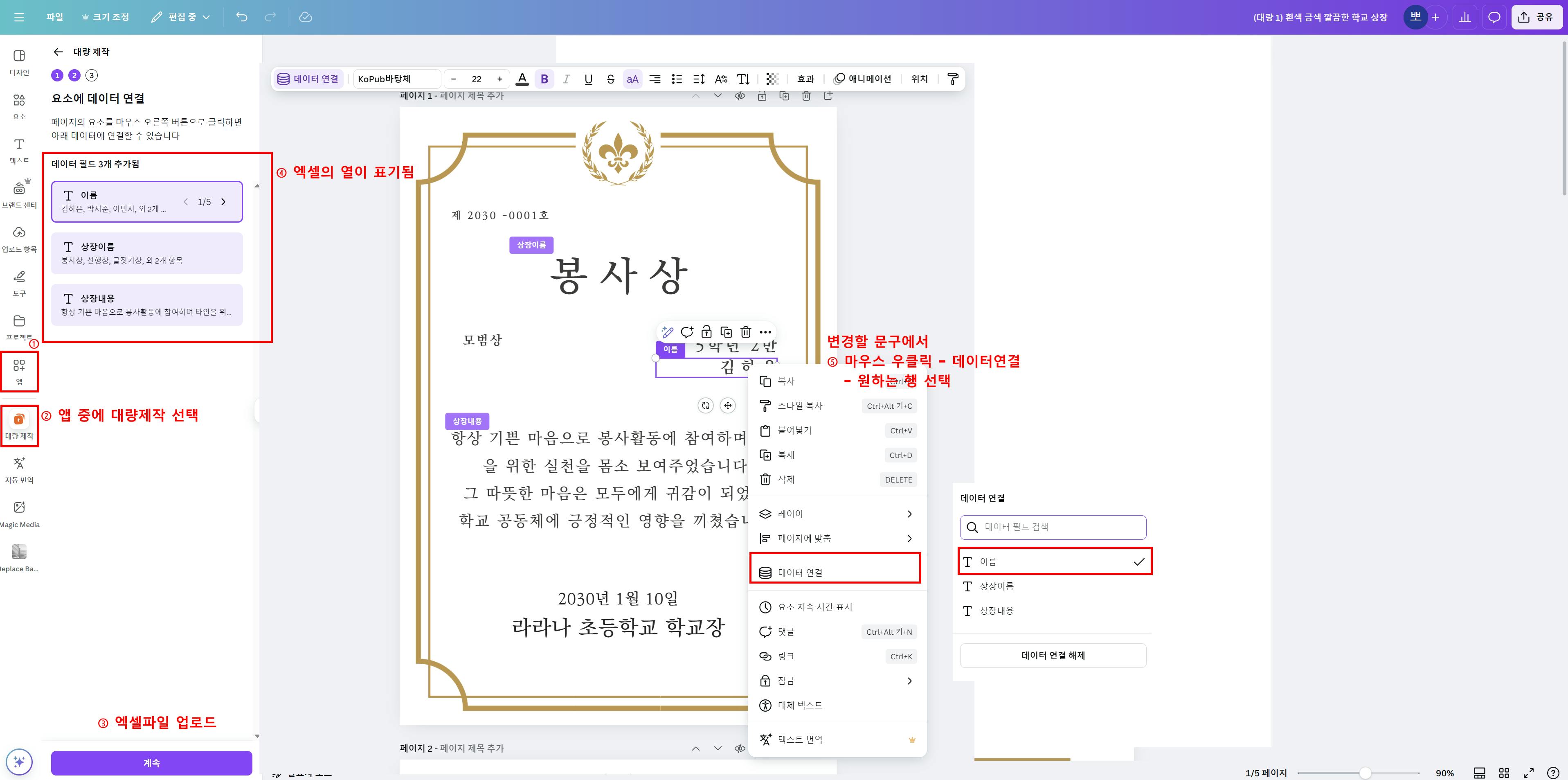Click the 데이터 연결 해제 button
Screen dimensions: 1568x780
(x=1053, y=655)
